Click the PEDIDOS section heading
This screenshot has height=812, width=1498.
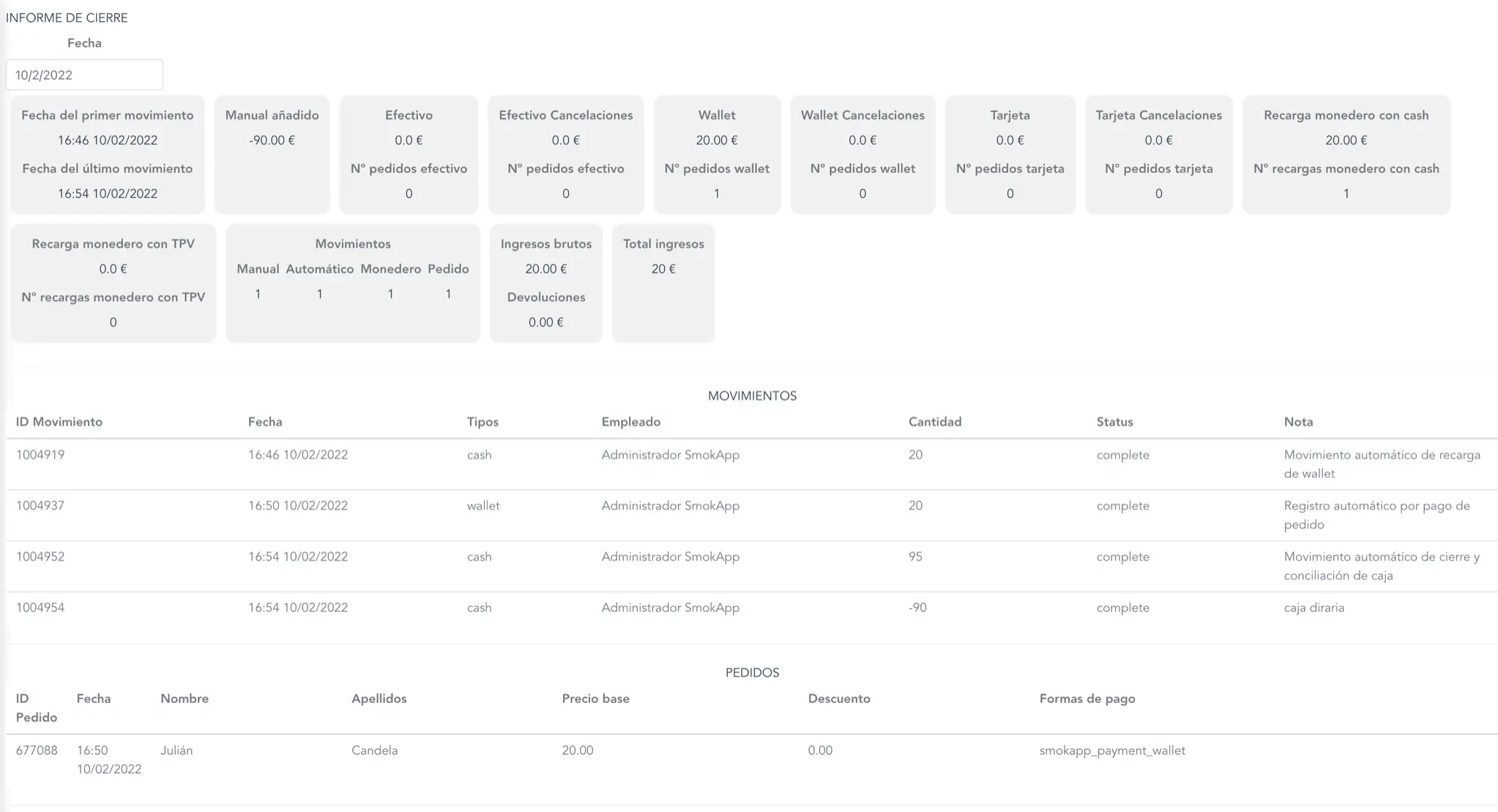tap(752, 673)
